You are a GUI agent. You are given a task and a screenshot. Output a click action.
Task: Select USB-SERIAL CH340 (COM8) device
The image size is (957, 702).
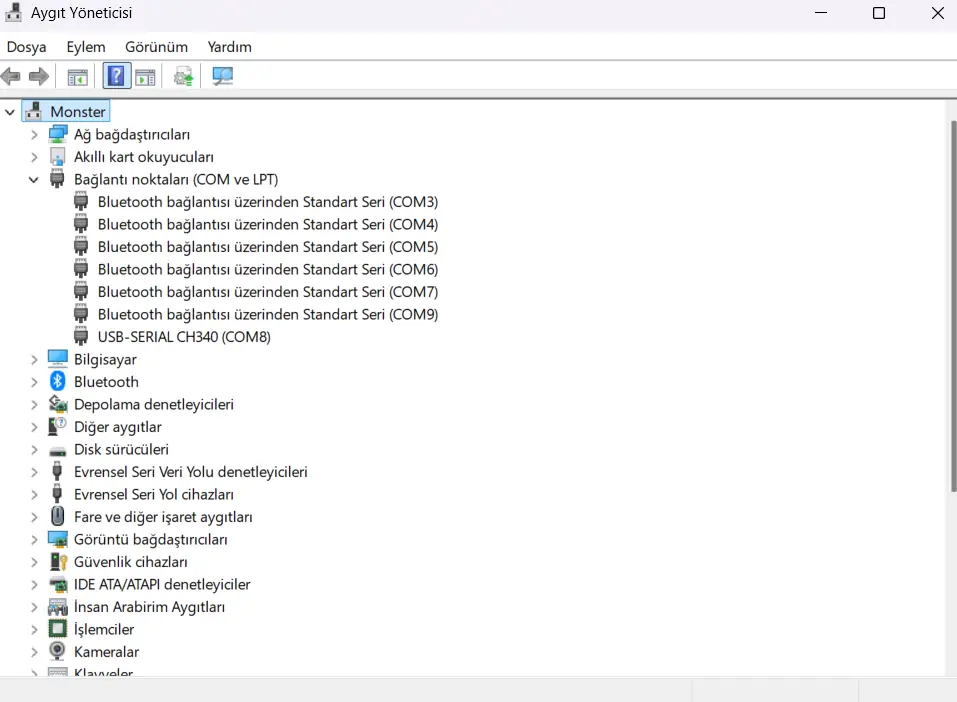coord(184,336)
